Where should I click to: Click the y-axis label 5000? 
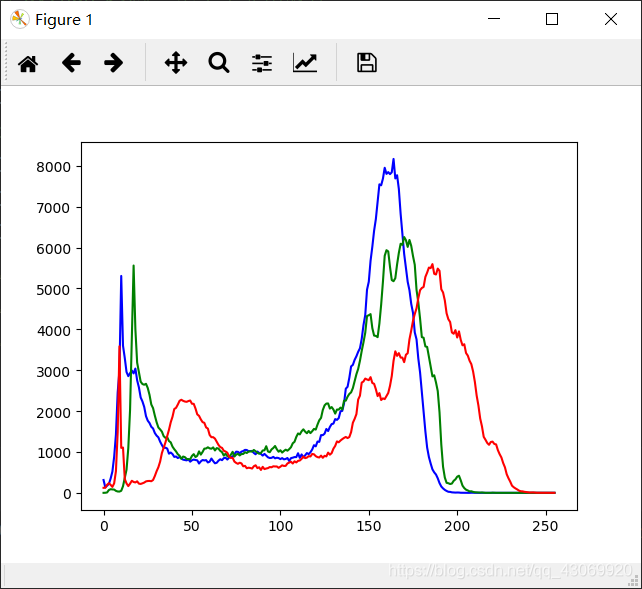coord(54,290)
